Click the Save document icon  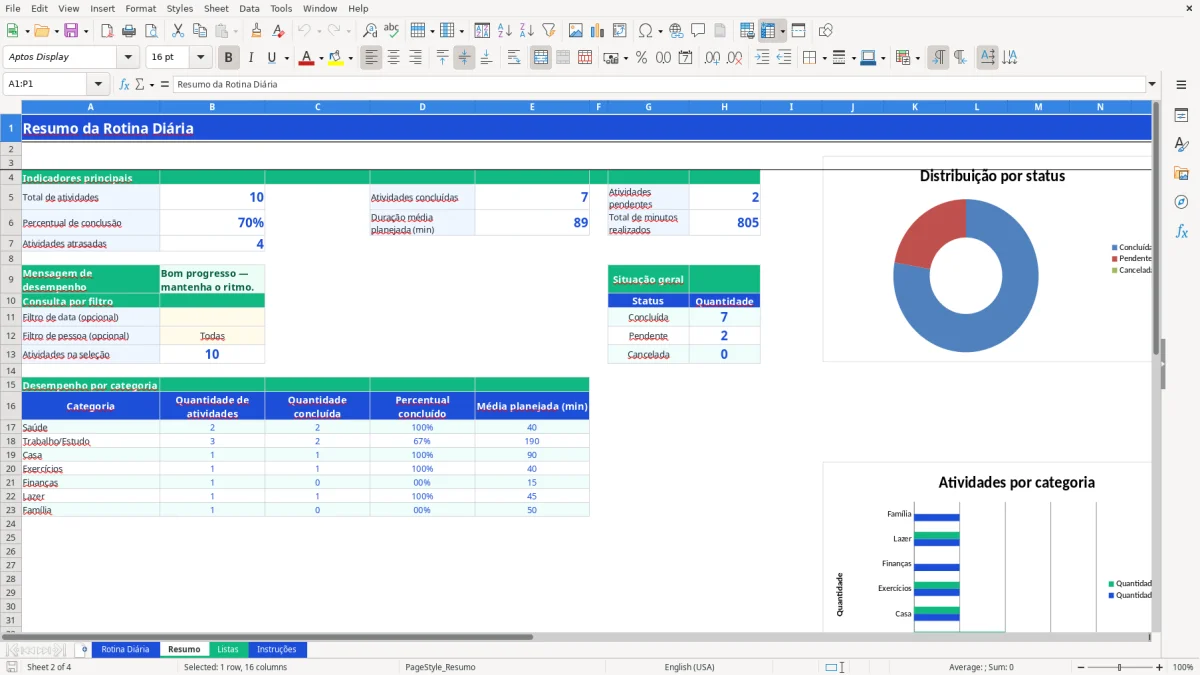pos(71,31)
